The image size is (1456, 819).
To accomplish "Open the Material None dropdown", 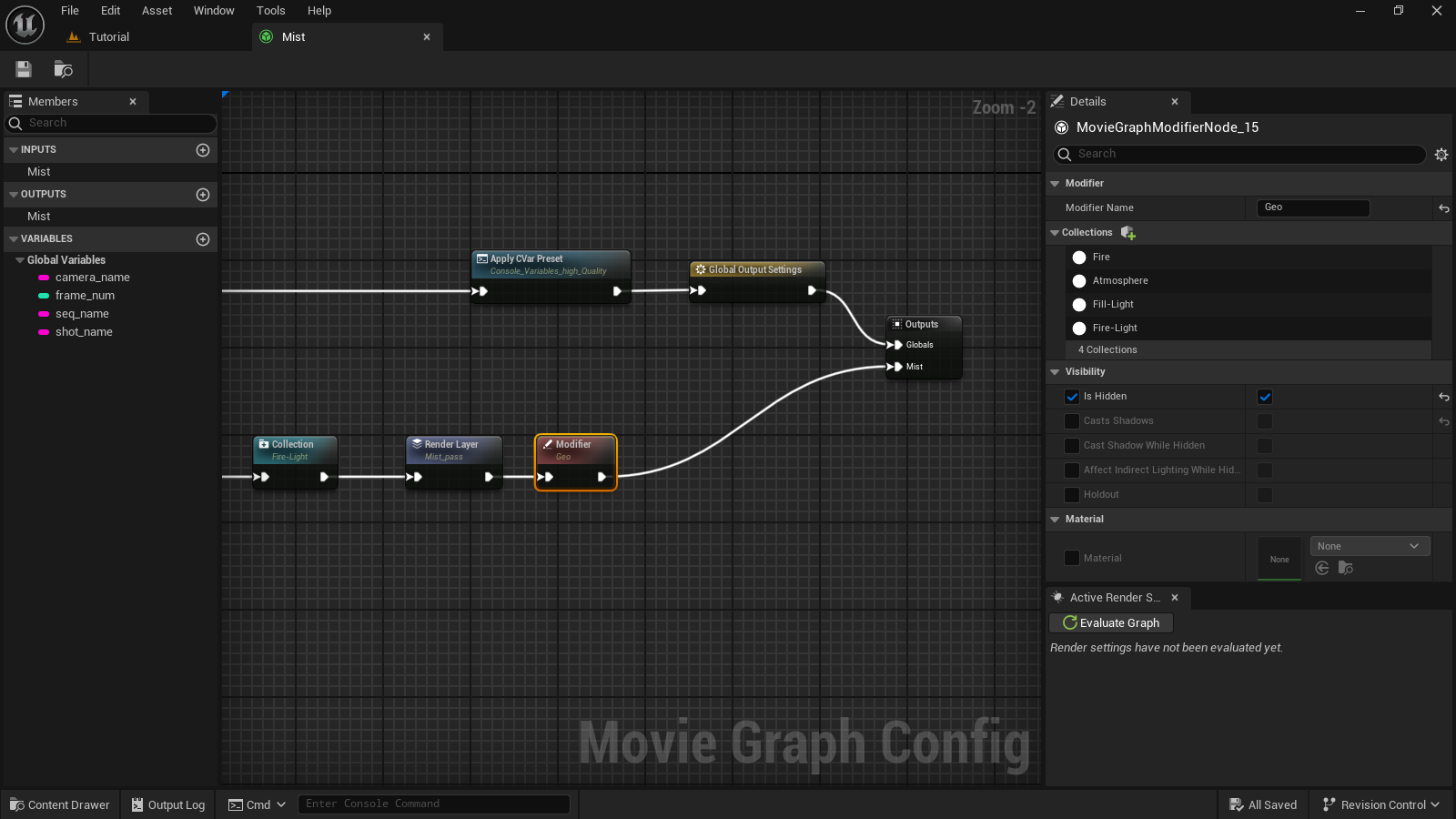I will (1370, 547).
